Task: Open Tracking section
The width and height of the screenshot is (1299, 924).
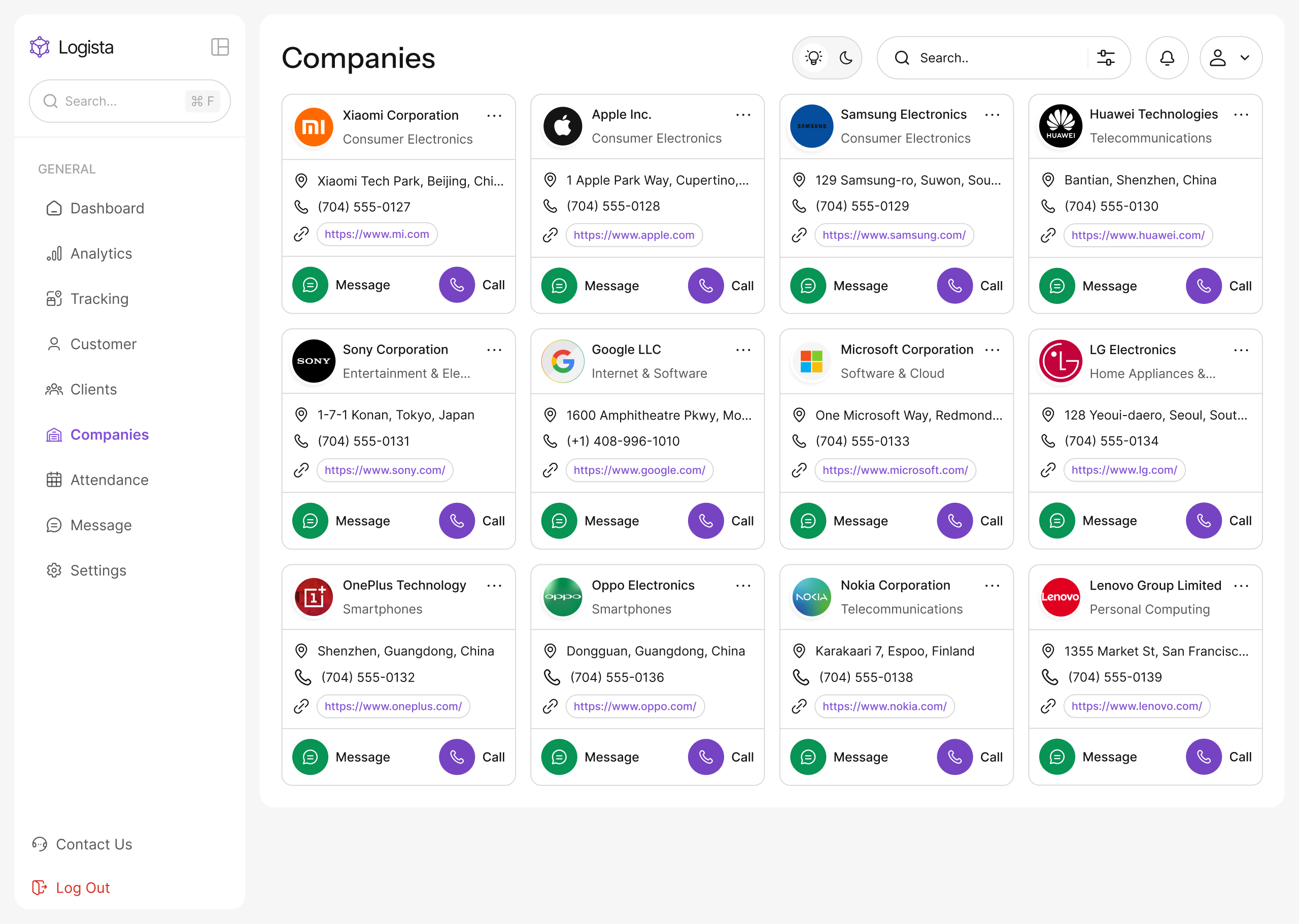Action: 87,299
